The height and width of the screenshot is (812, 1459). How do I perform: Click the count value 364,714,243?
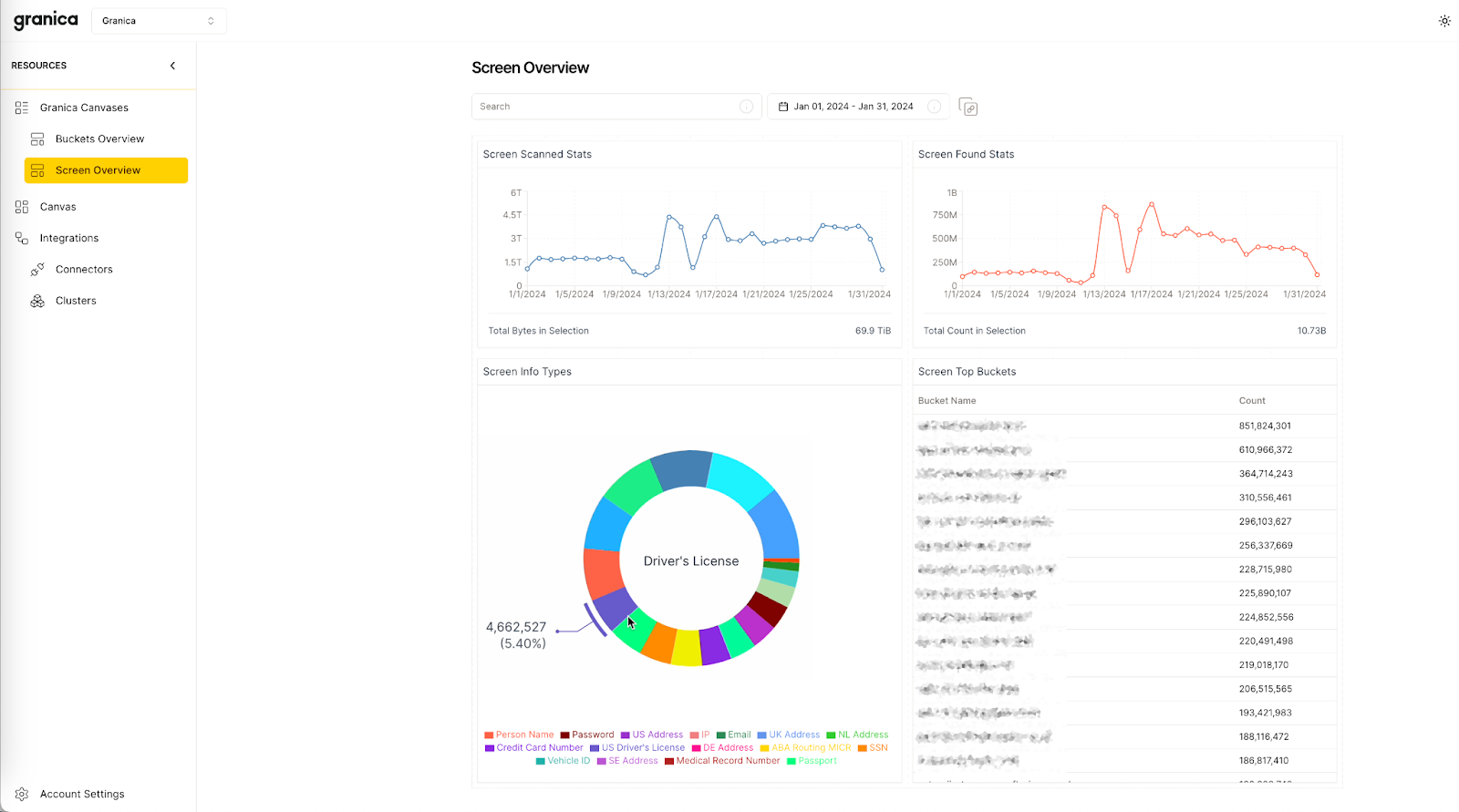[1266, 474]
